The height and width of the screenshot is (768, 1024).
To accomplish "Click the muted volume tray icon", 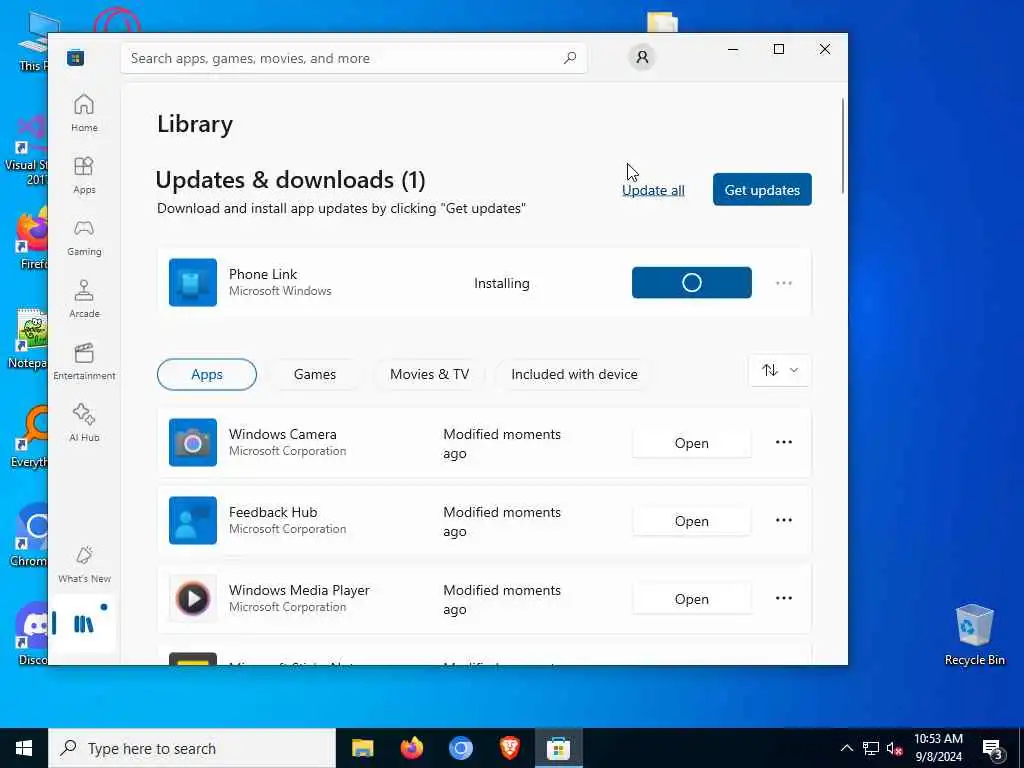I will (895, 748).
